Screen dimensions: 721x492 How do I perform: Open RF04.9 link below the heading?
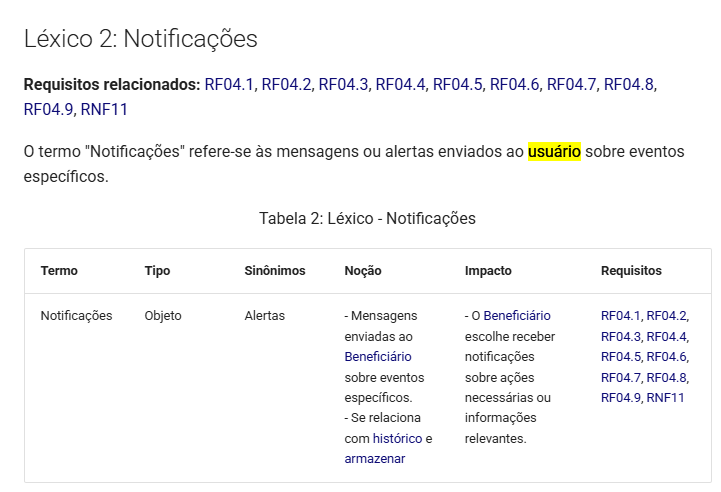pyautogui.click(x=48, y=109)
